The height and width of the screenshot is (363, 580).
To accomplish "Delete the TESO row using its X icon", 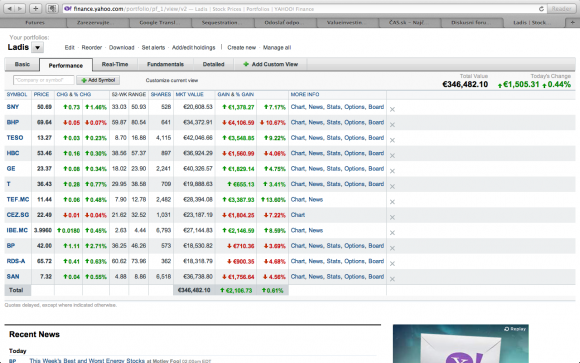I will tap(392, 140).
